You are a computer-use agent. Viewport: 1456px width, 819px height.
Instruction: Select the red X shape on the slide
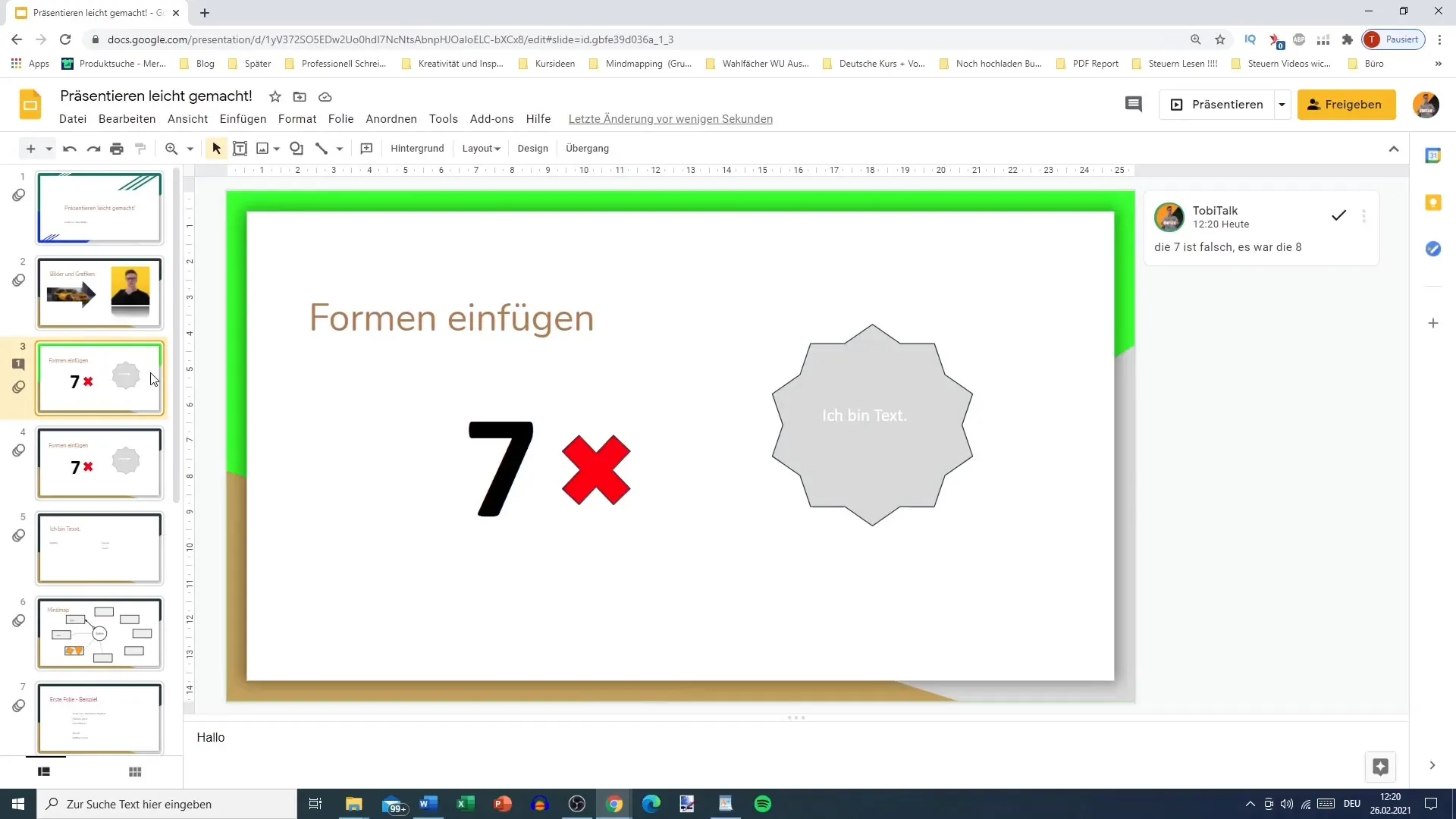pos(596,470)
